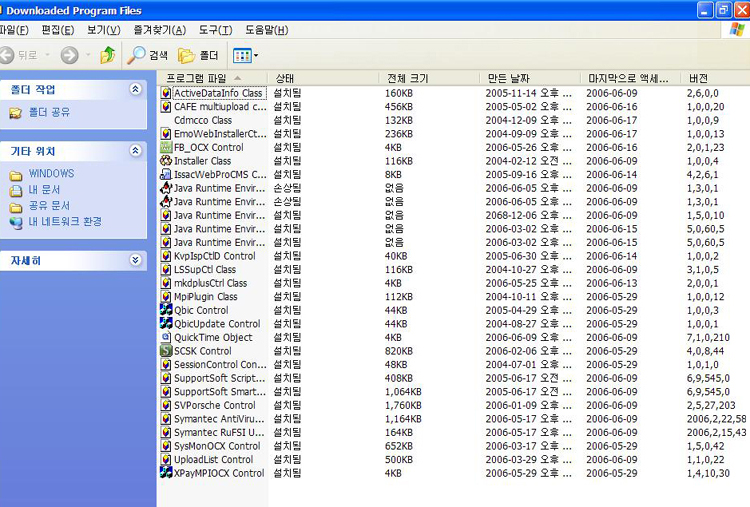Collapse the 폴더 작업 panel
The width and height of the screenshot is (750, 507).
click(135, 89)
